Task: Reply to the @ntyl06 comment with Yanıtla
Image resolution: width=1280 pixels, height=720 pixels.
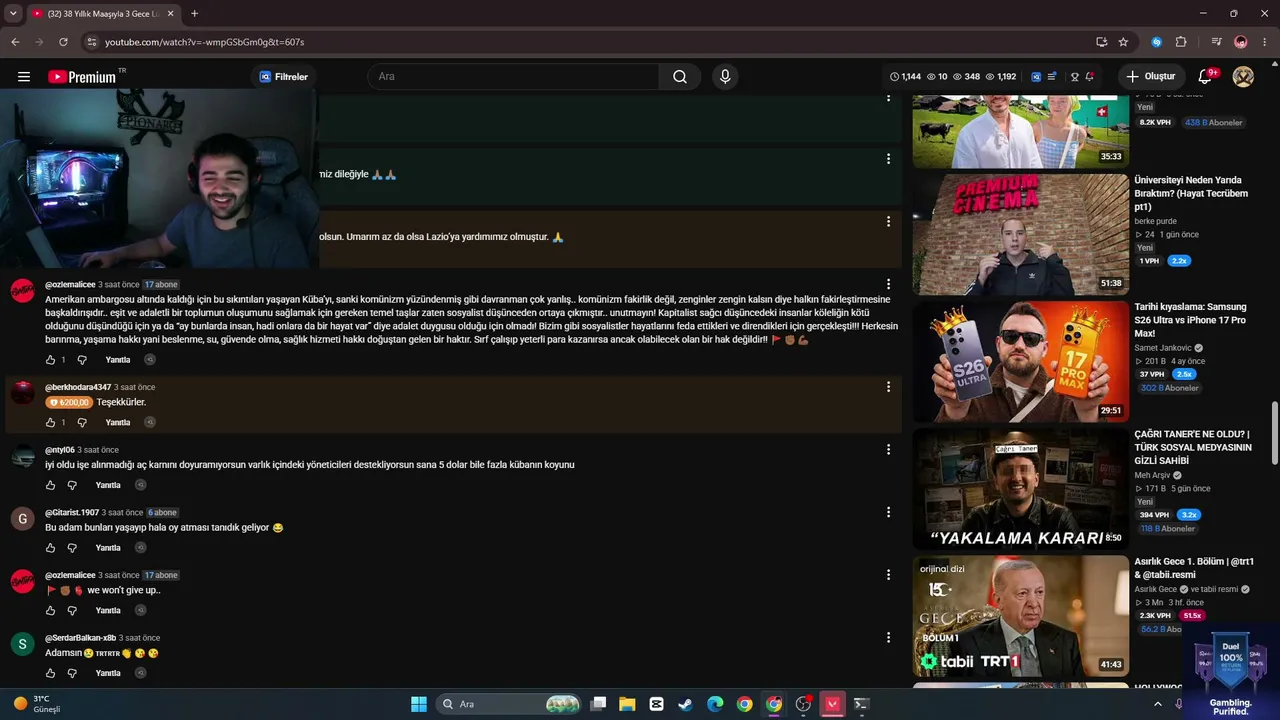Action: click(108, 485)
